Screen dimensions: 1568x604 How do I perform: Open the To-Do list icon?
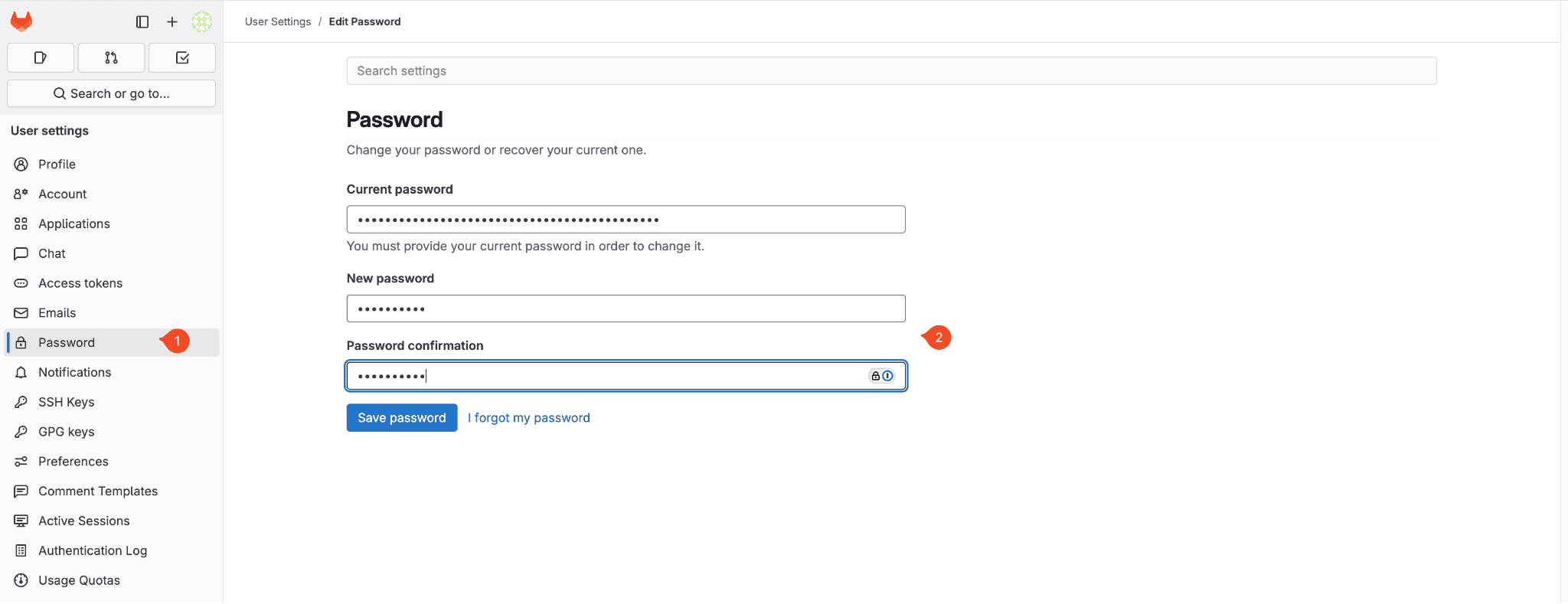tap(182, 57)
